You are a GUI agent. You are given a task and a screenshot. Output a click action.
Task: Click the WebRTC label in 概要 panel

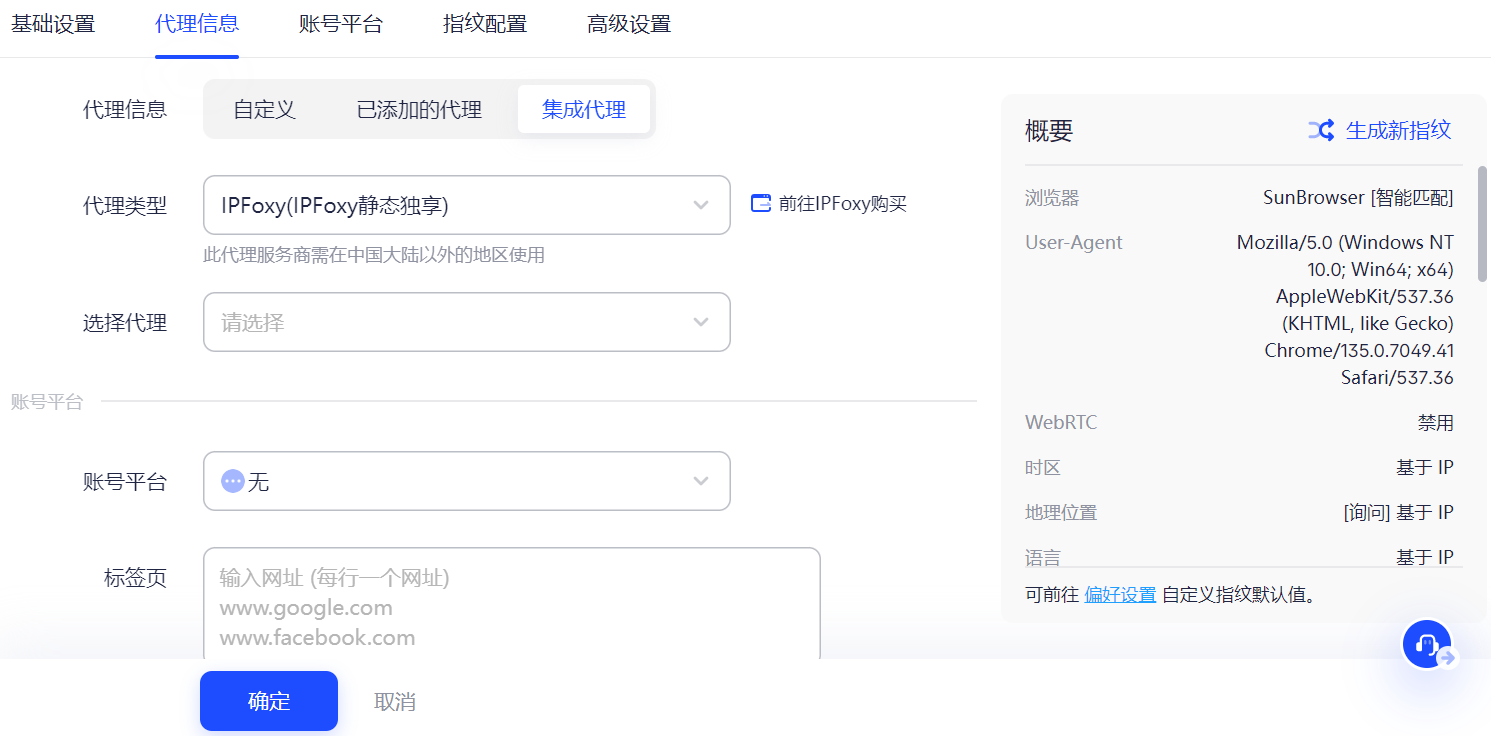click(x=1061, y=423)
